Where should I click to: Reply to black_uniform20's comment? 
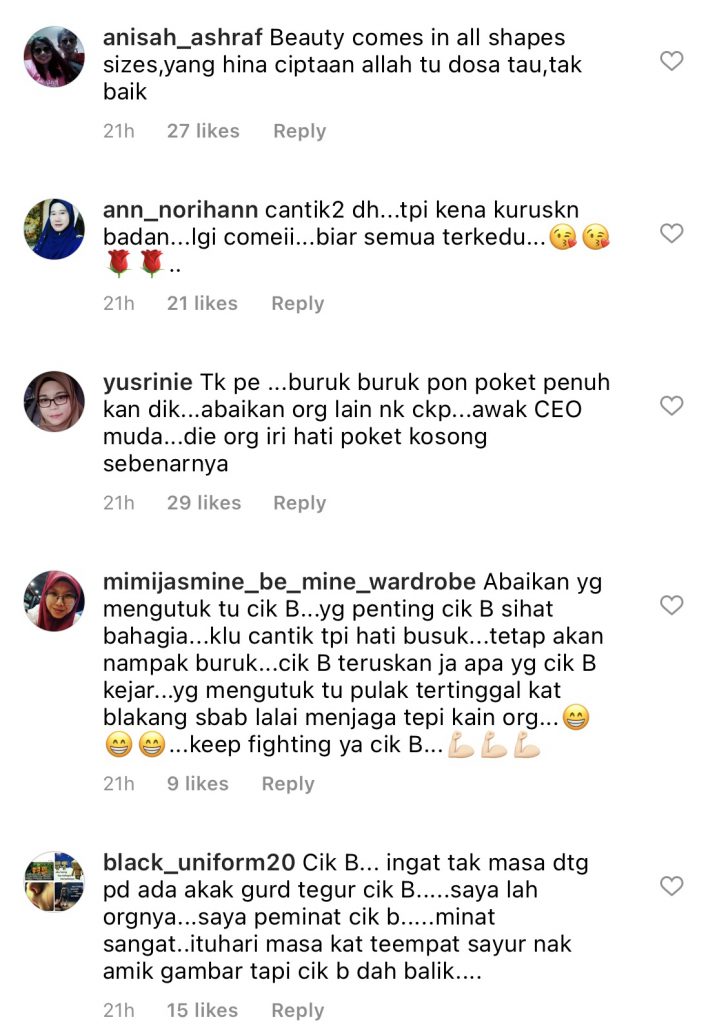click(298, 1010)
